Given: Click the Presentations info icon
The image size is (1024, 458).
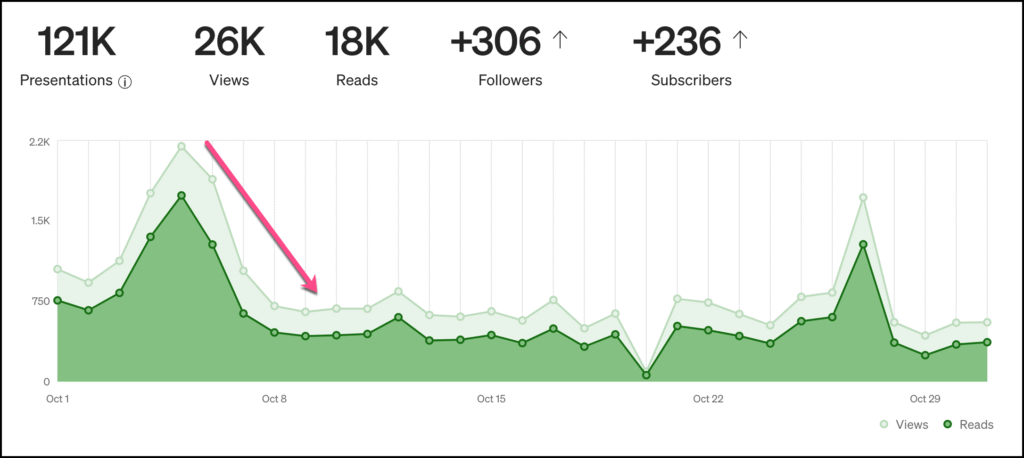Looking at the screenshot, I should coord(125,82).
